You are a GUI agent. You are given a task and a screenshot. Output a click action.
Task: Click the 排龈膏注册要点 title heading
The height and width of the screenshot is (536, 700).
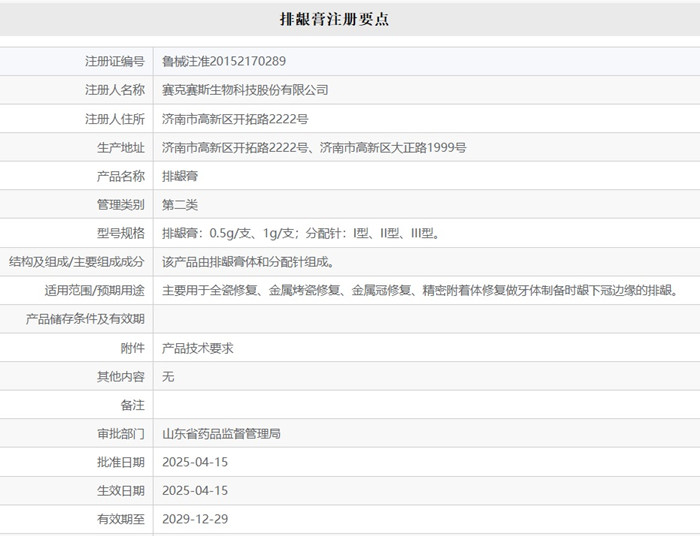pyautogui.click(x=349, y=19)
